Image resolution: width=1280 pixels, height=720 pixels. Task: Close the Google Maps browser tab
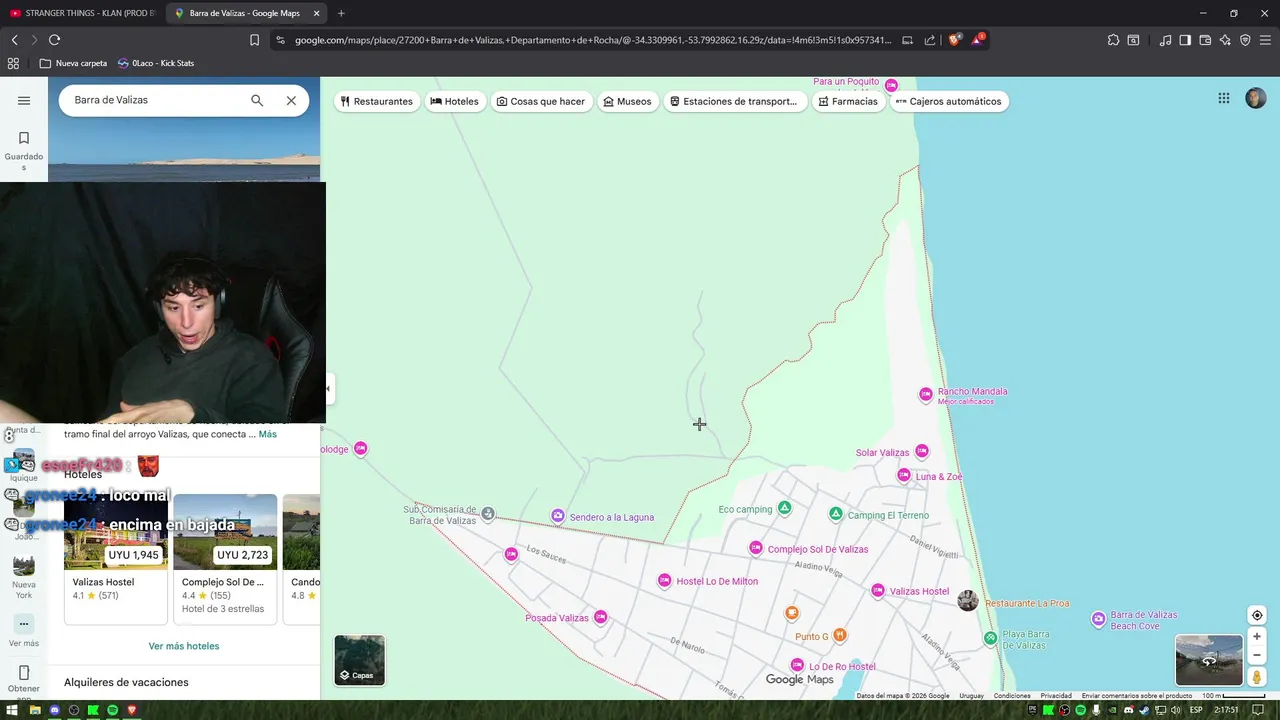point(317,13)
